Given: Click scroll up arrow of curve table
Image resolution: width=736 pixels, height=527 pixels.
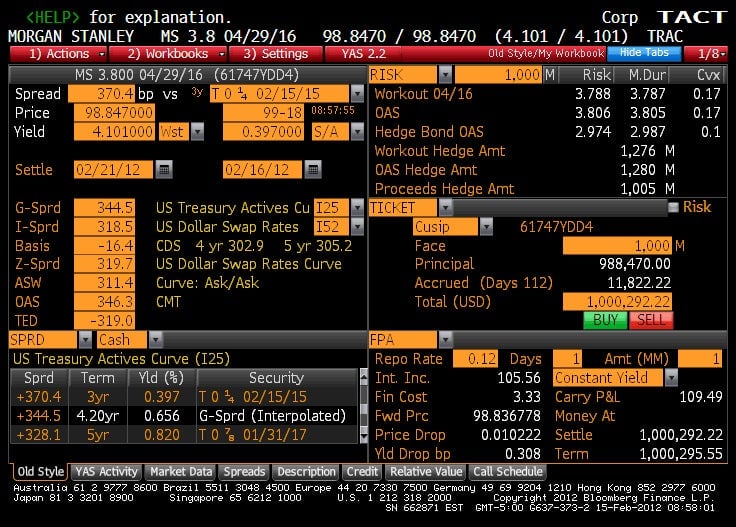Looking at the screenshot, I should tap(363, 375).
